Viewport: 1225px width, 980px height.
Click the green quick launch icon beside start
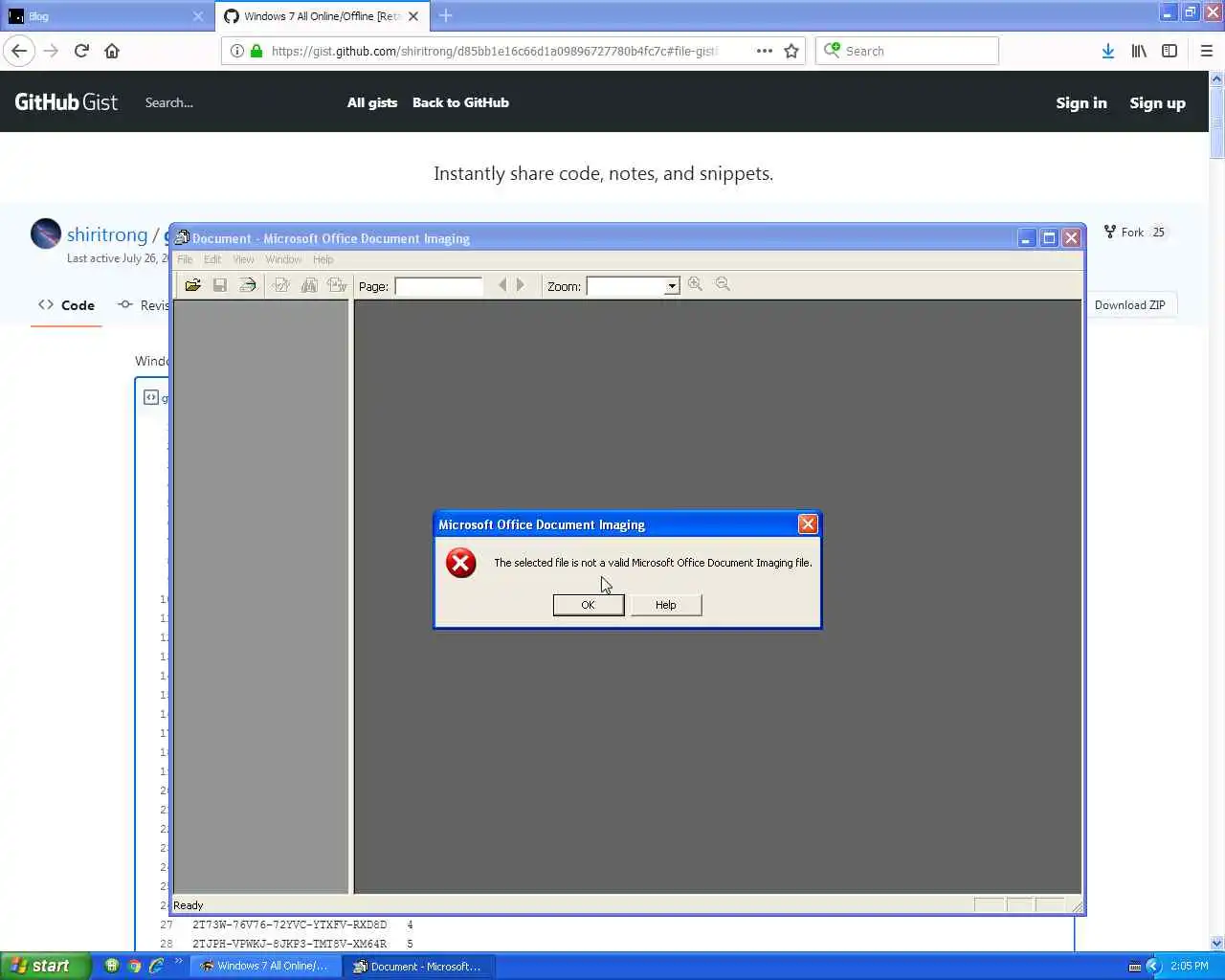112,966
